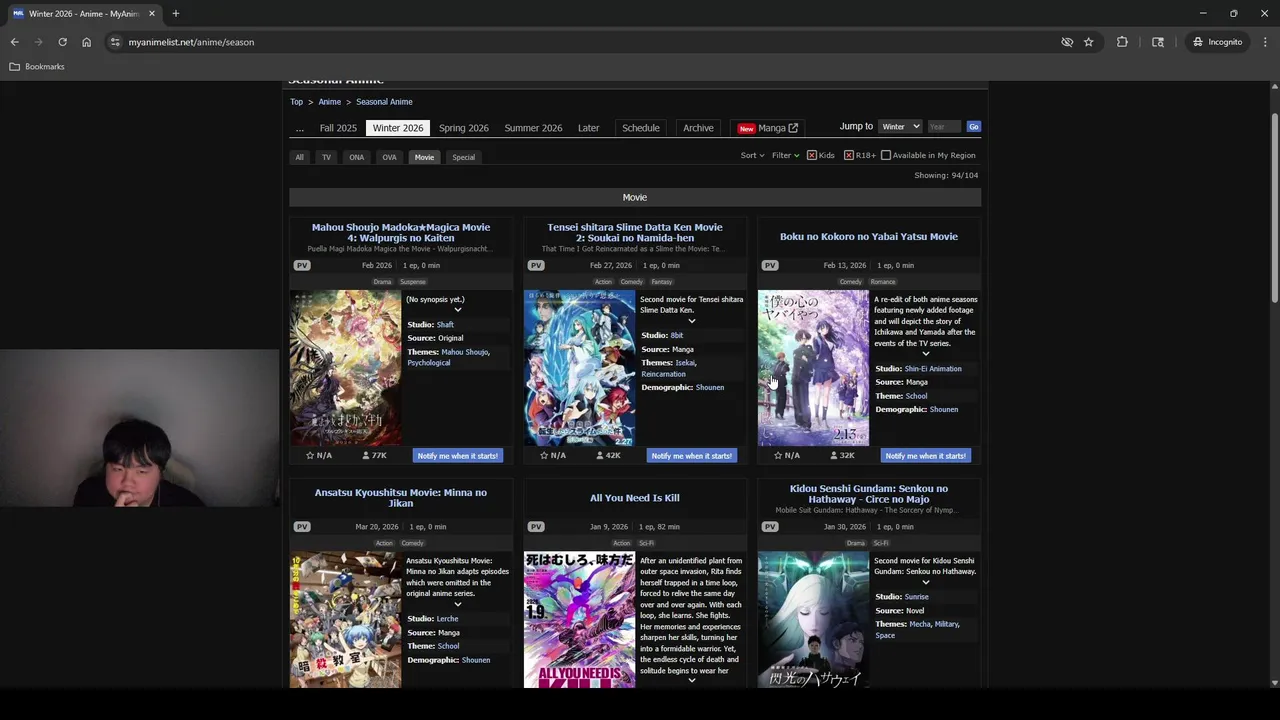This screenshot has height=720, width=1280.
Task: Switch to Fall 2025 season tab
Action: tap(338, 128)
